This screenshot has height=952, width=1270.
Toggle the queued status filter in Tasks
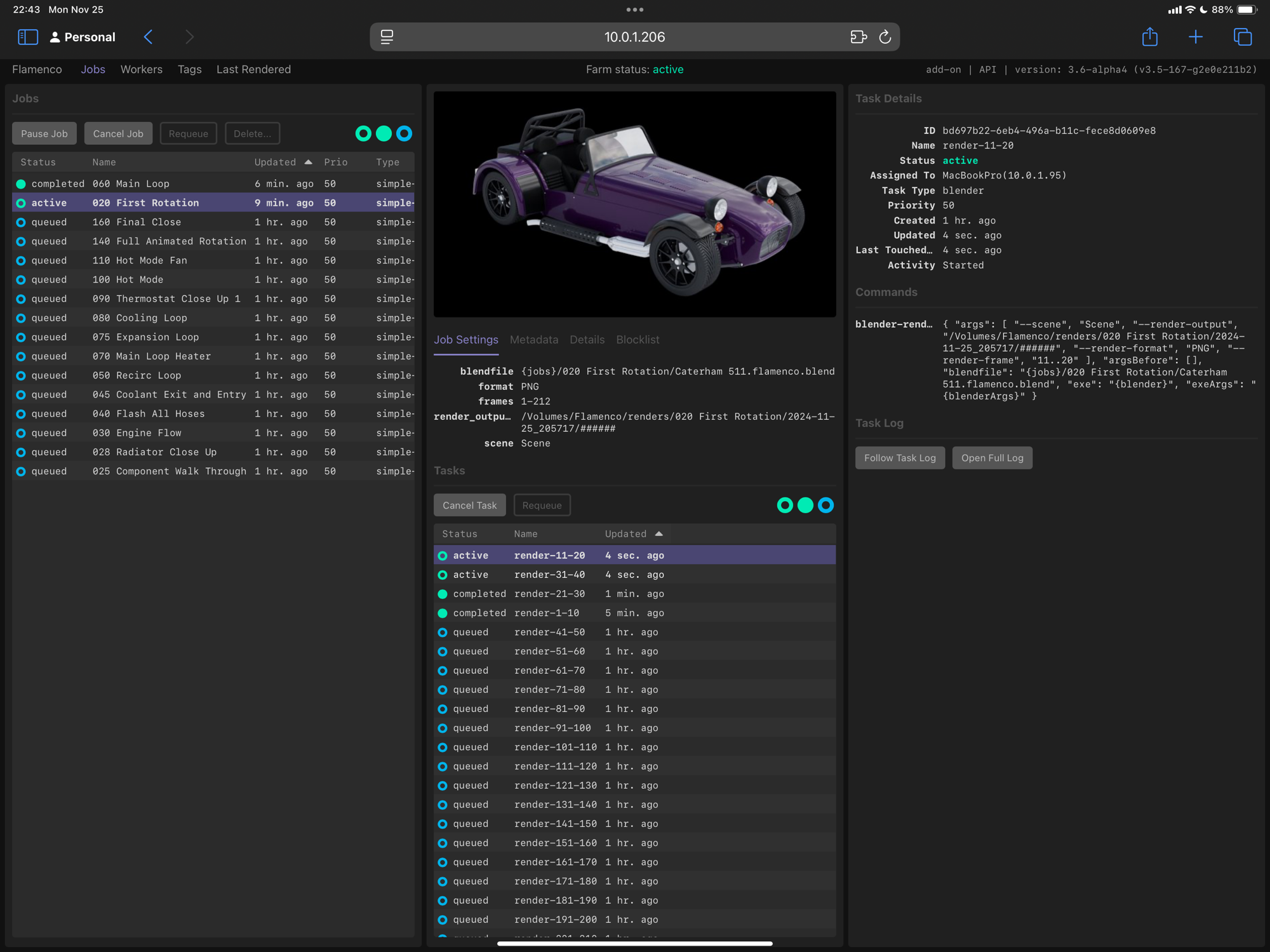[x=825, y=505]
